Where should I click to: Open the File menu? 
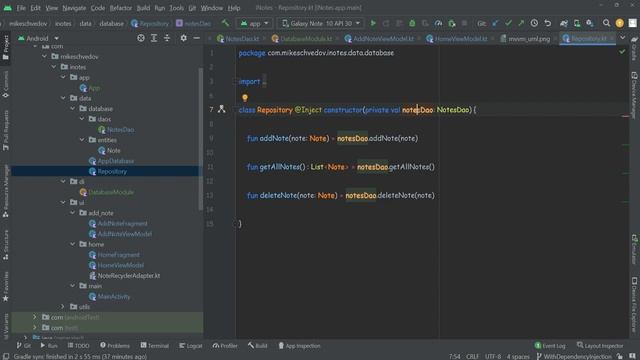coord(21,8)
